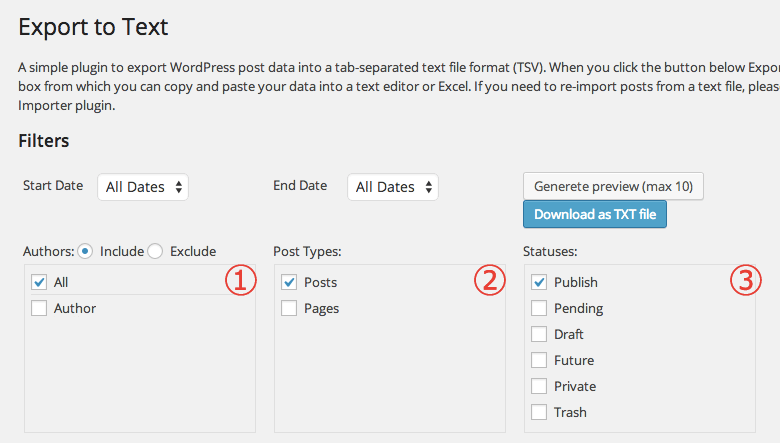Screen dimensions: 780x443
Task: Check the Pages post type checkbox
Action: [x=289, y=308]
